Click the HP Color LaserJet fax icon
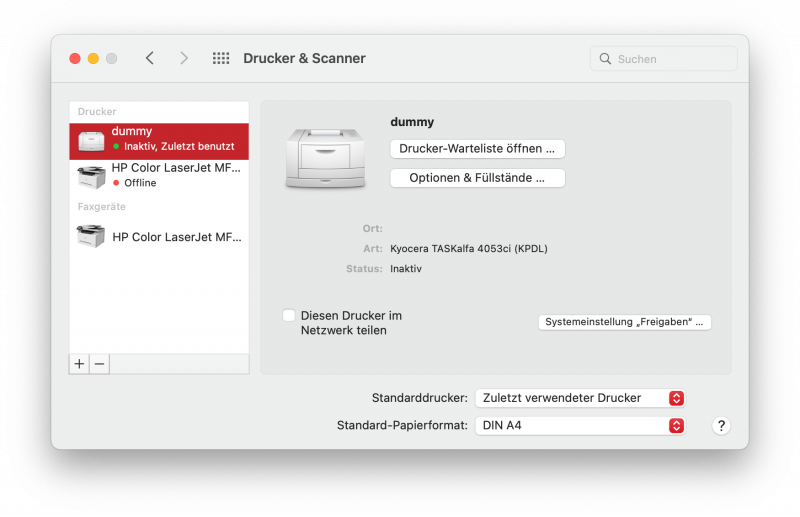This screenshot has height=517, width=800. [91, 236]
